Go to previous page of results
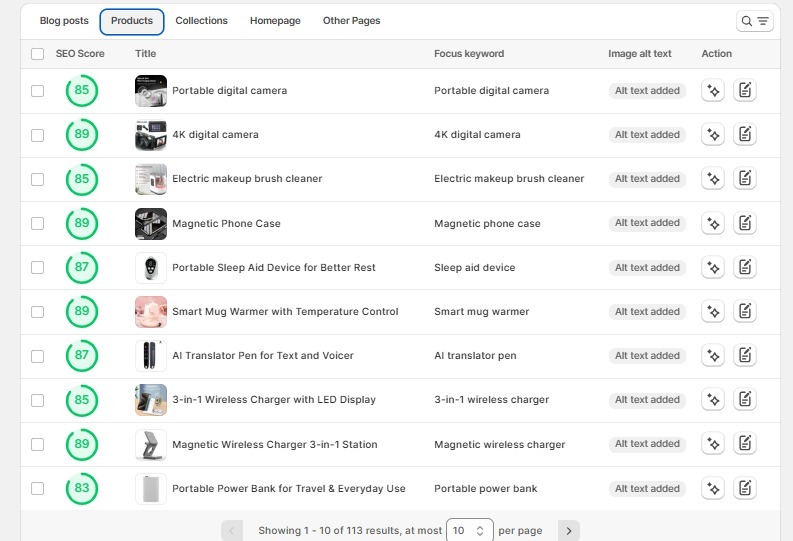Screen dimensions: 793x541 [x=232, y=530]
